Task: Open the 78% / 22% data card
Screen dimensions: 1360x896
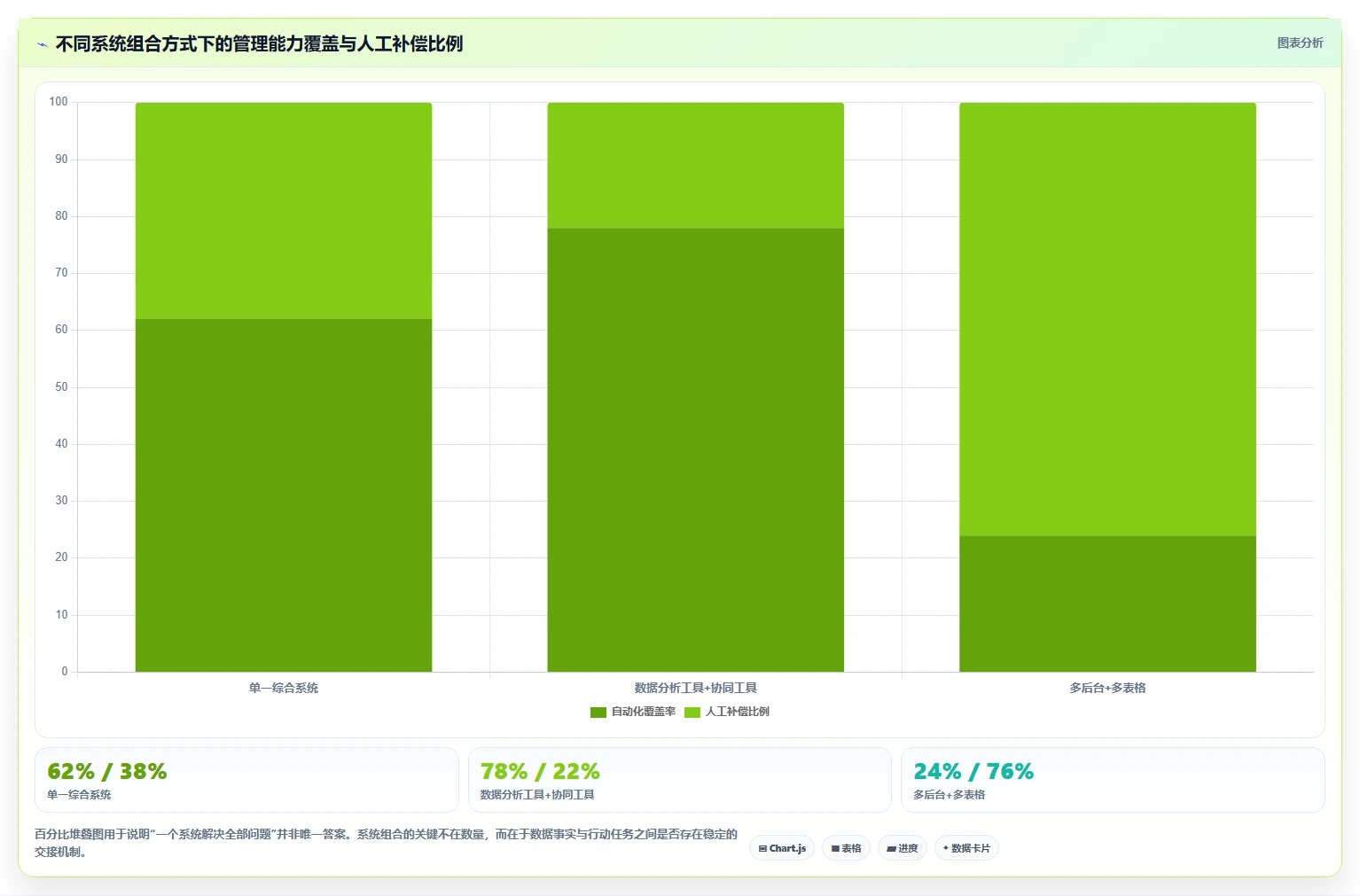Action: (x=679, y=780)
